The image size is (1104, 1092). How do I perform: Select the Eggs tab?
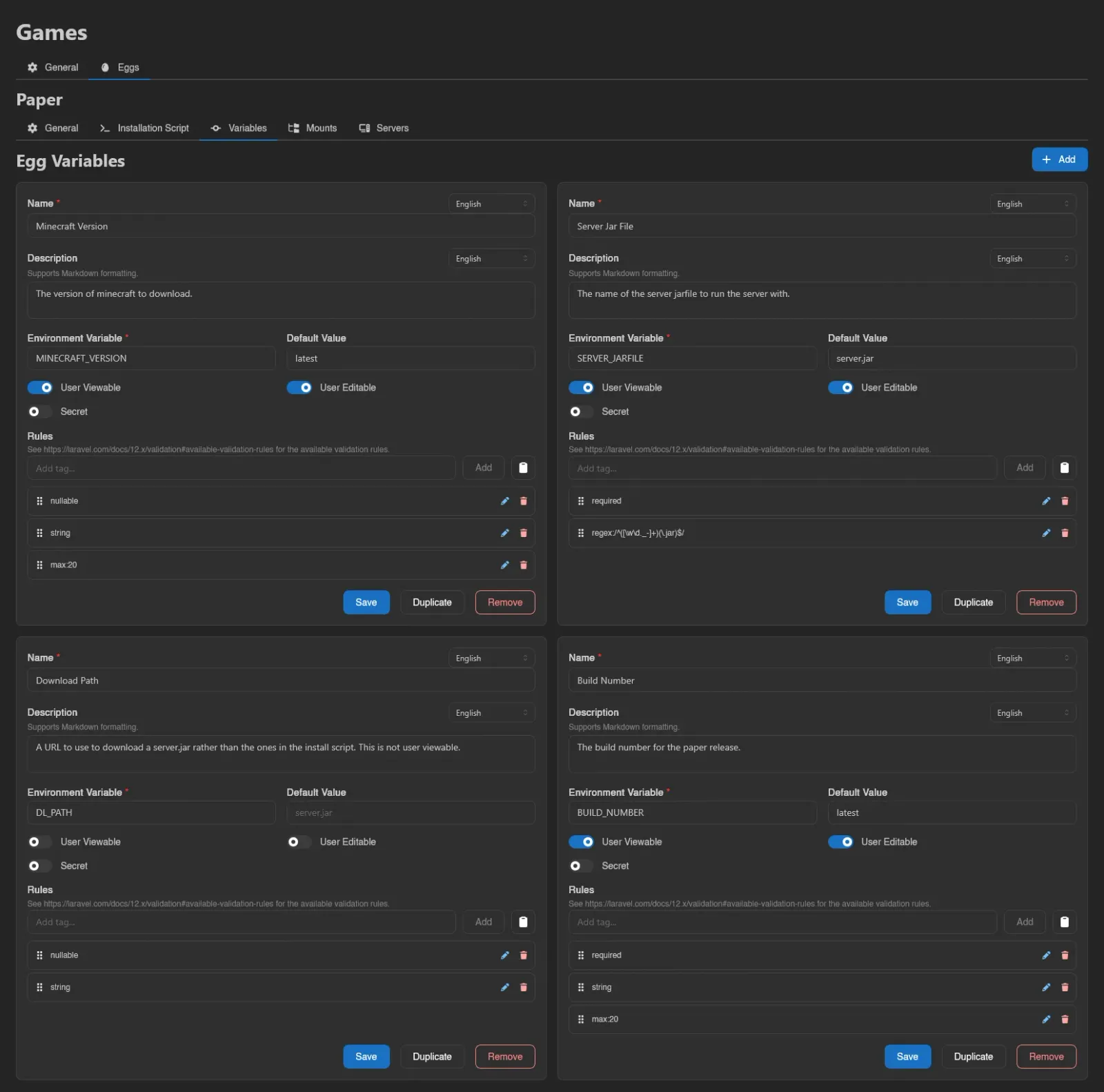pyautogui.click(x=120, y=68)
